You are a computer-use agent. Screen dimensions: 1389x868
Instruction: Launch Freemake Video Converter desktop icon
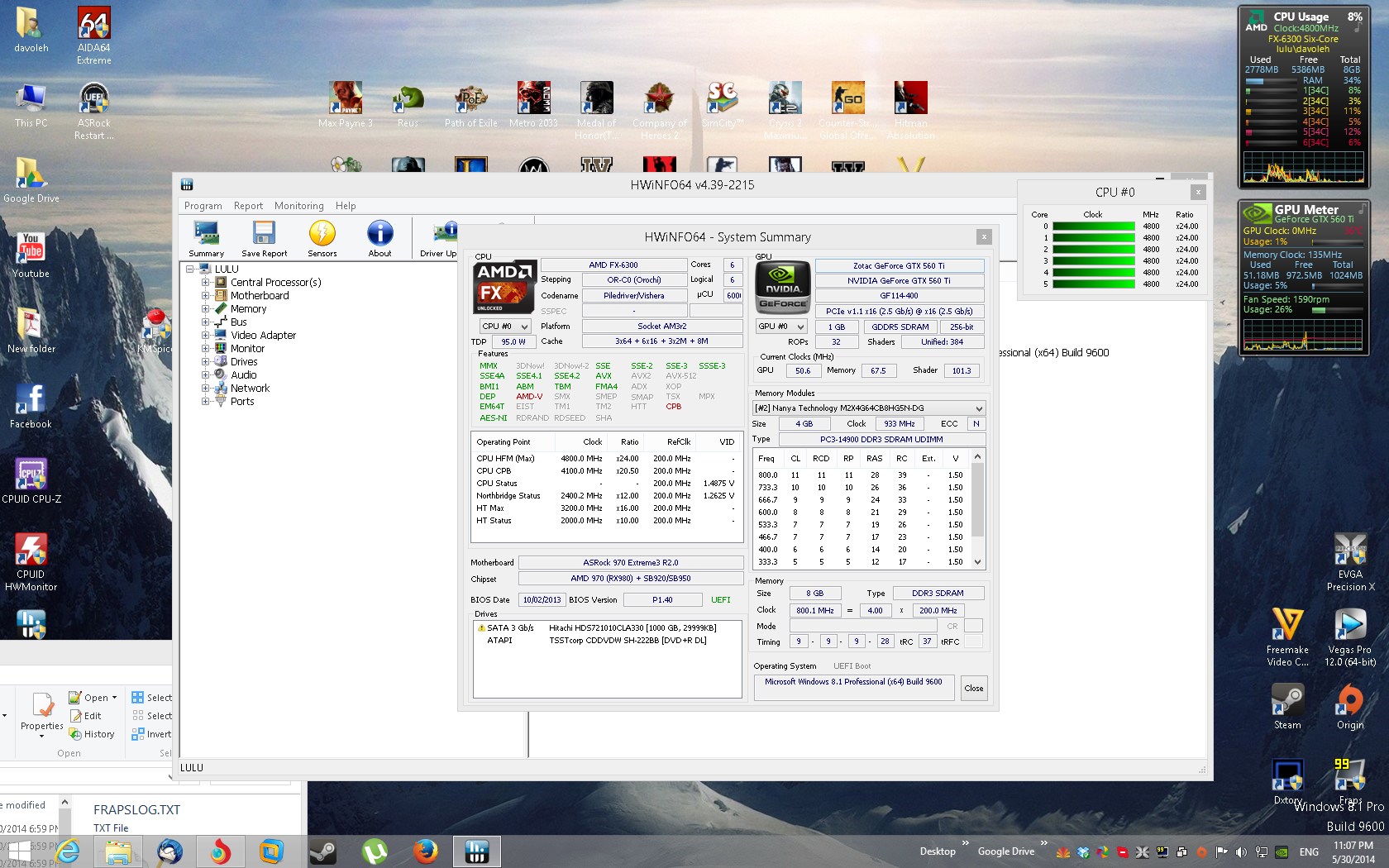click(x=1287, y=637)
